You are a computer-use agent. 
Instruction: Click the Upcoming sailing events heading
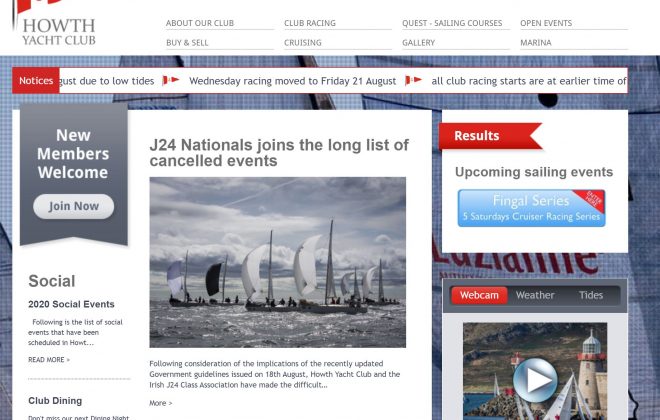pyautogui.click(x=534, y=172)
